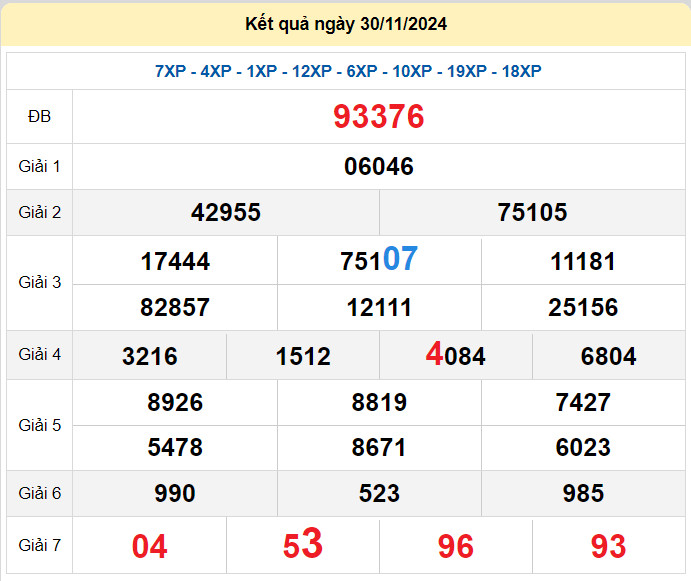Click the Giải 6 number 990

[175, 493]
